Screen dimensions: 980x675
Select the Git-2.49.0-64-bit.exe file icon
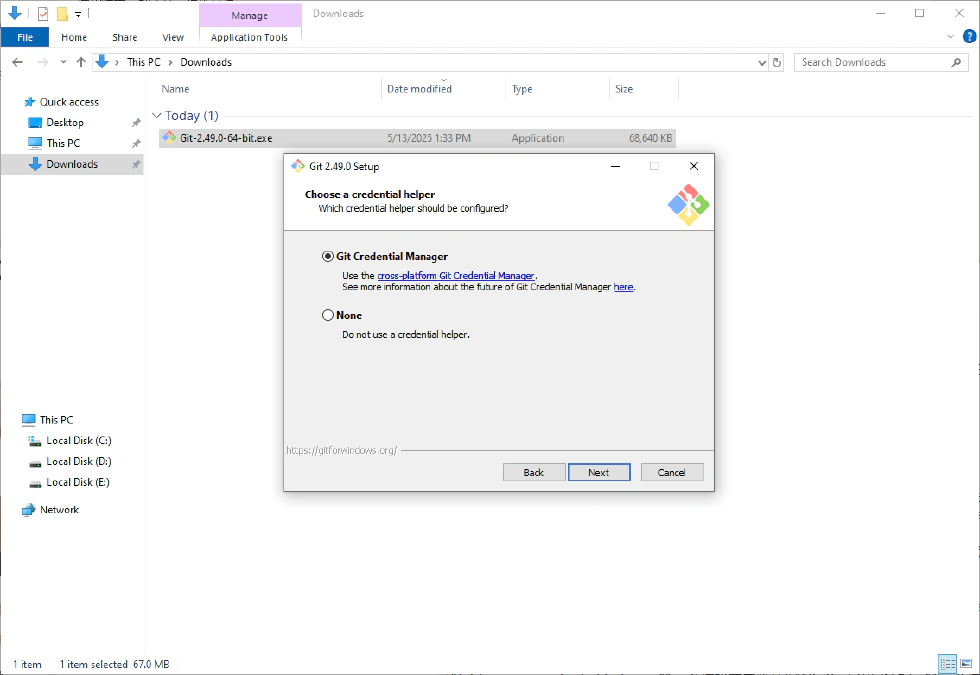[x=170, y=138]
